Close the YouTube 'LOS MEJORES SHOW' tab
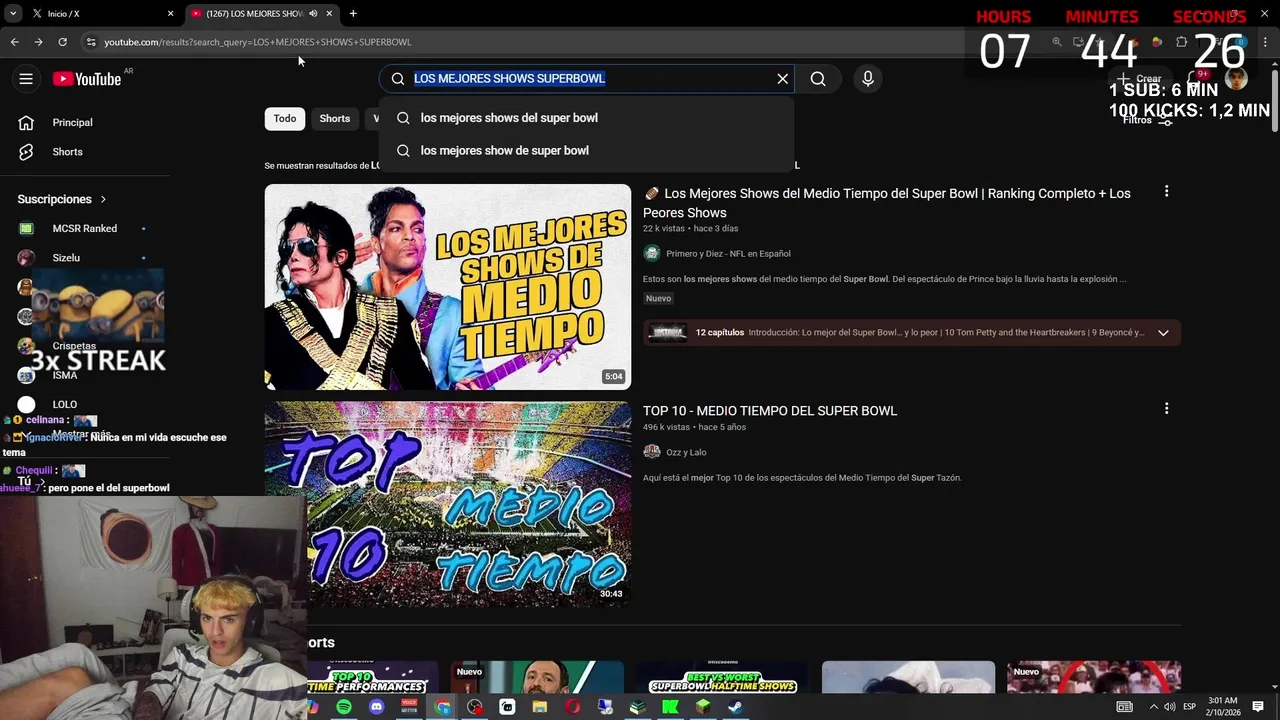 (x=329, y=14)
